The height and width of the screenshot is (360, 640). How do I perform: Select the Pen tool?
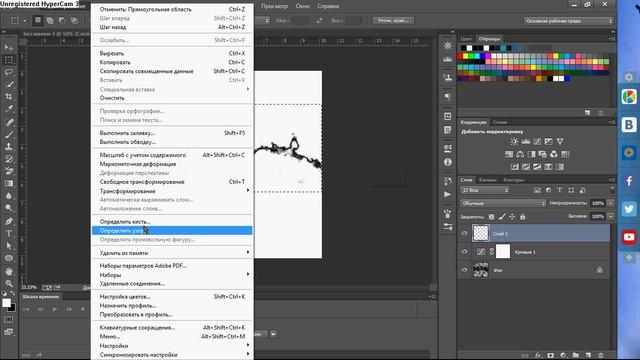pos(9,221)
